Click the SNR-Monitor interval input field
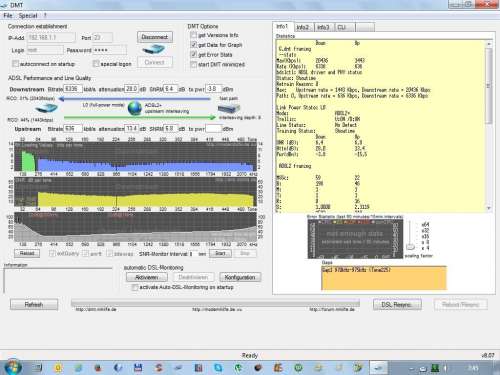Screen dimensions: 500x375 (192, 254)
